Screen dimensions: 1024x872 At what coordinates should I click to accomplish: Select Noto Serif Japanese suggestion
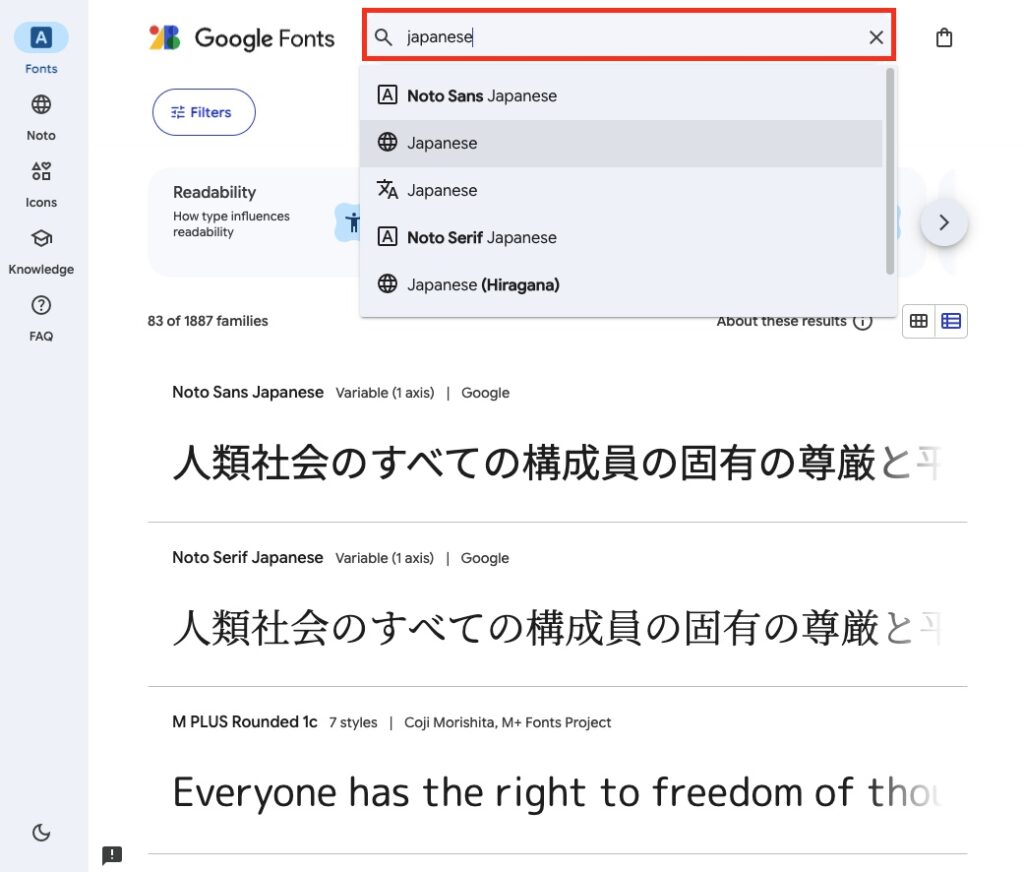point(481,238)
